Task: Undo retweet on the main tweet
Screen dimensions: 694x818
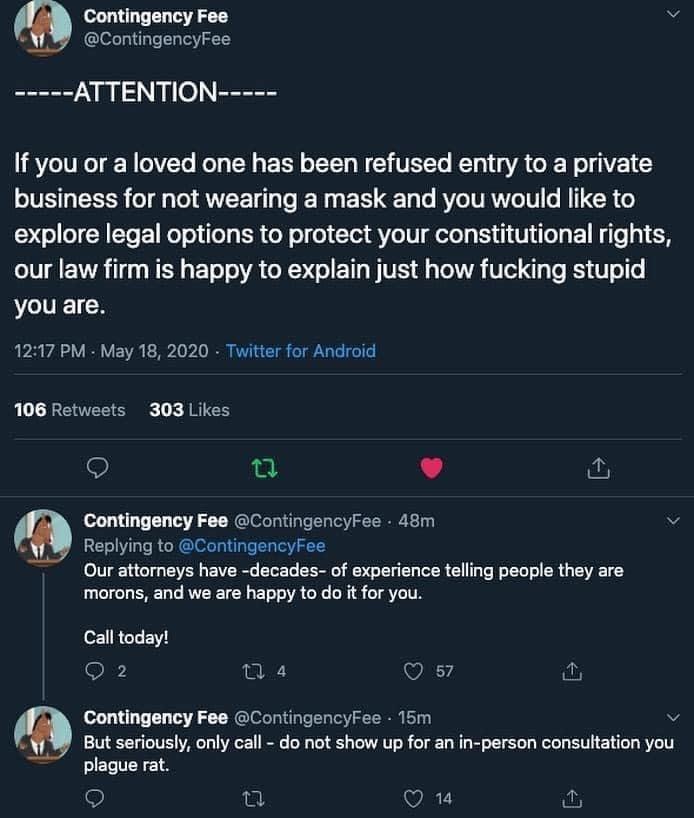Action: pos(264,467)
